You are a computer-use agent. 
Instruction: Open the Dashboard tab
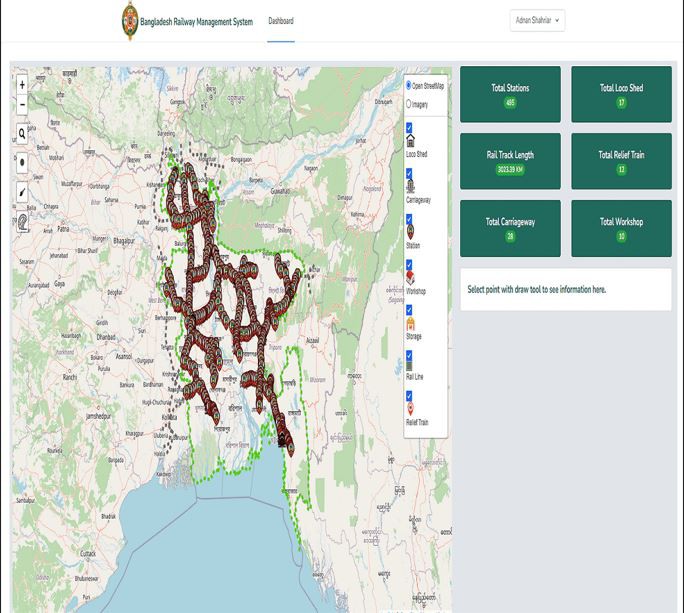tap(281, 21)
